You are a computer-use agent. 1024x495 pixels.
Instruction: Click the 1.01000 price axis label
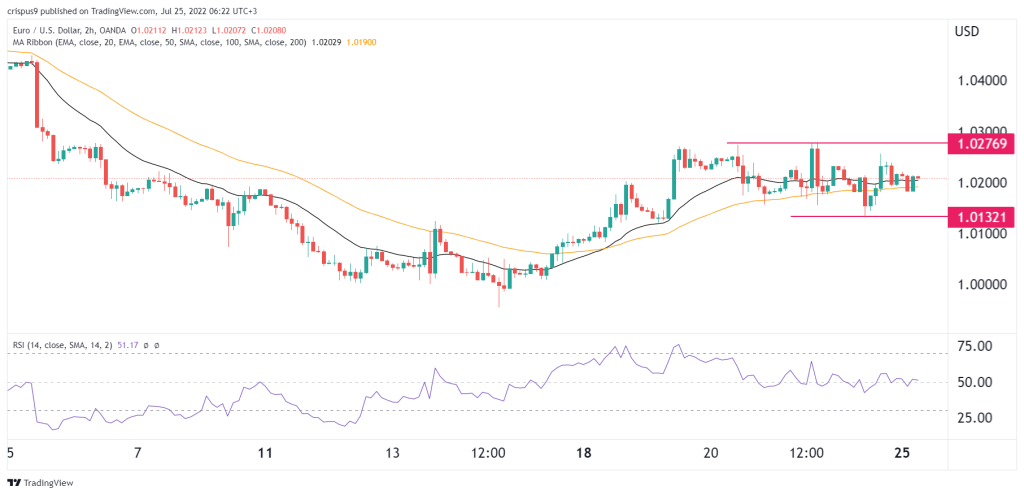pos(982,234)
